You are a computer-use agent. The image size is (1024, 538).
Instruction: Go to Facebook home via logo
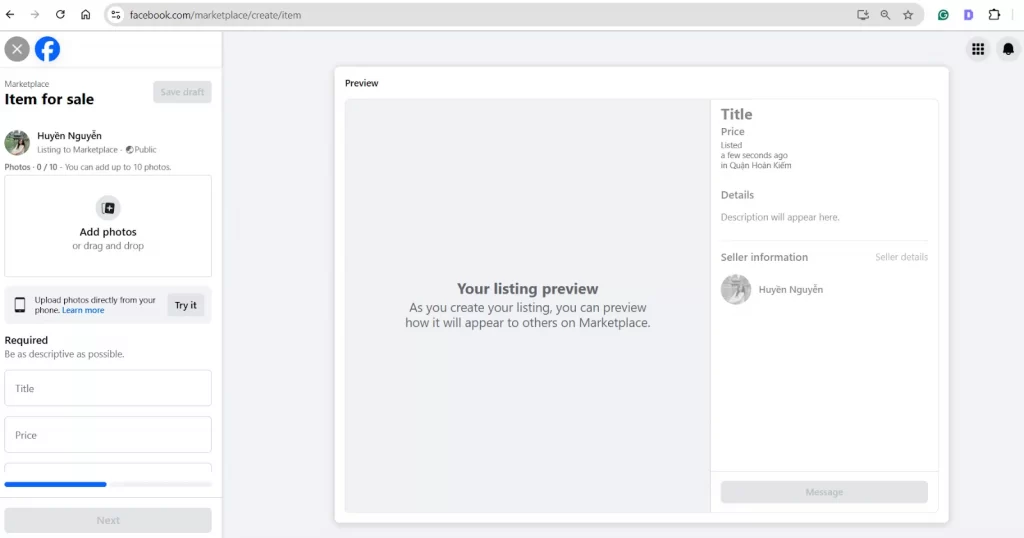(47, 49)
